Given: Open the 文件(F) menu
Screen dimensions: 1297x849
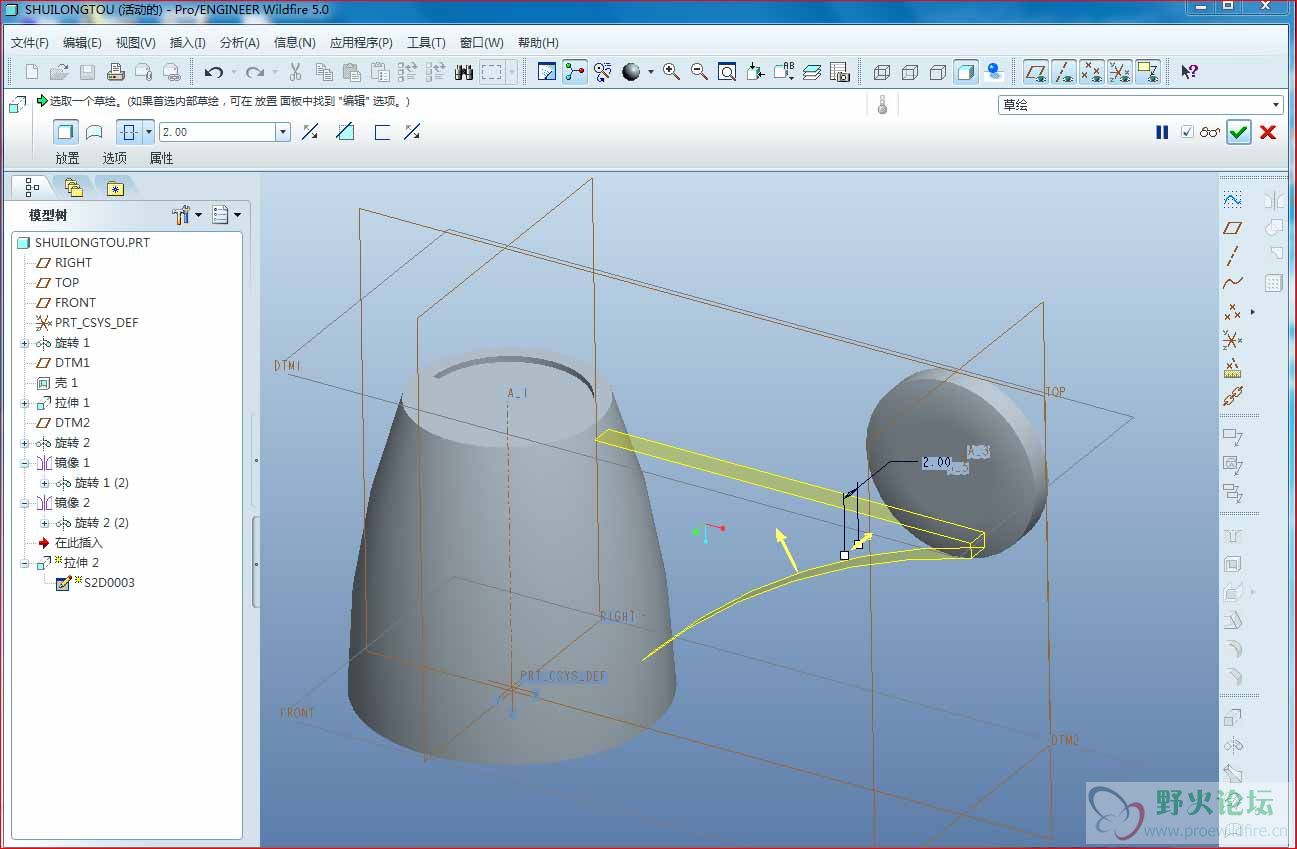Looking at the screenshot, I should click(30, 43).
